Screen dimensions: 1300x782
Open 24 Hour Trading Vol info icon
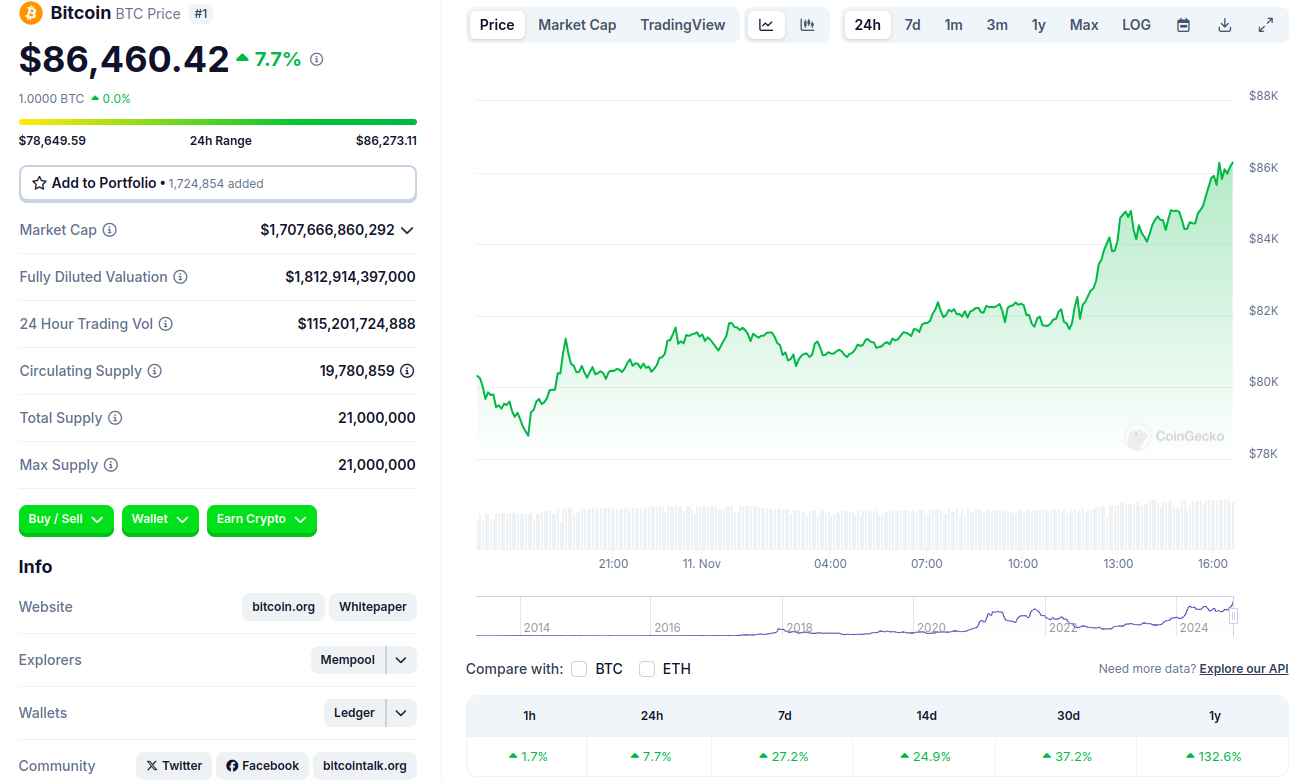pyautogui.click(x=166, y=324)
